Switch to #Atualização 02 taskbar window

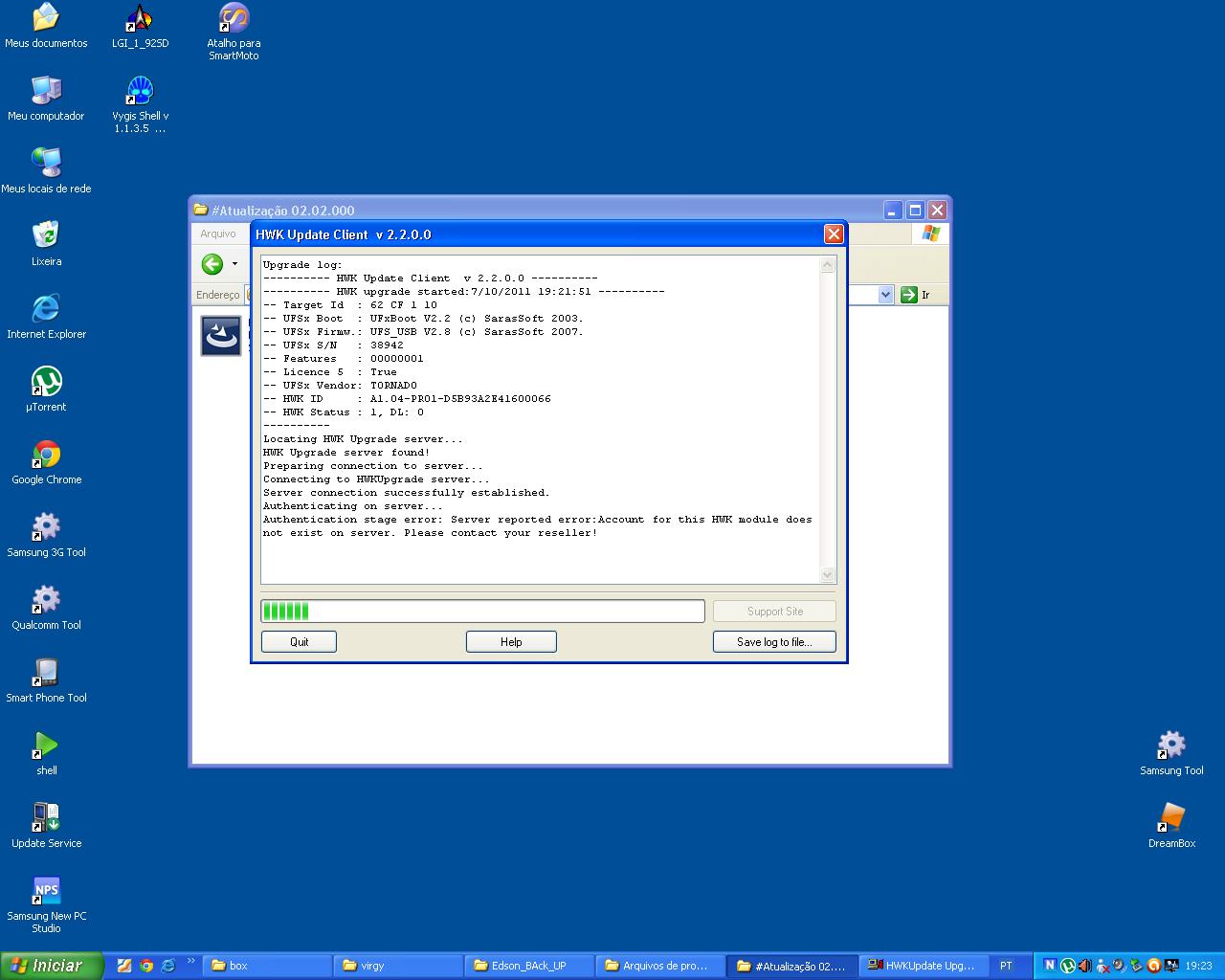pyautogui.click(x=792, y=966)
